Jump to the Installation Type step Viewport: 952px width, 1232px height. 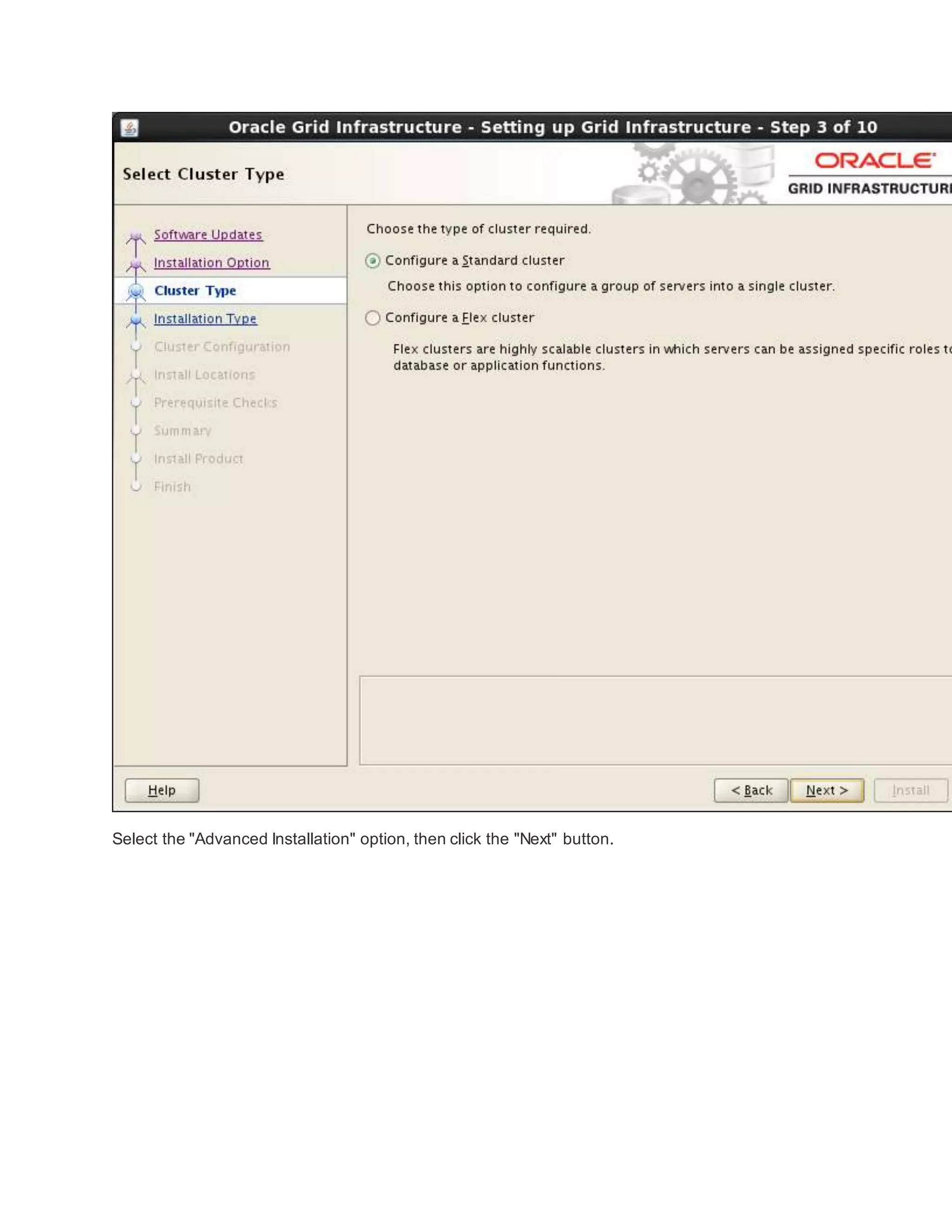[205, 319]
